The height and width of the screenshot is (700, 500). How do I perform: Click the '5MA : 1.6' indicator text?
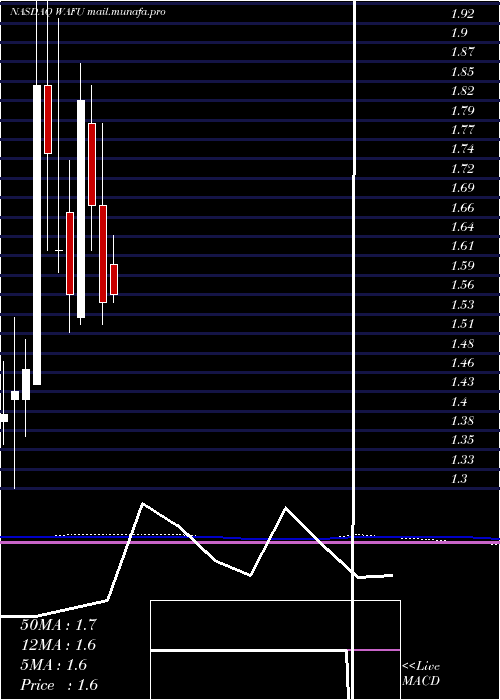[x=54, y=665]
